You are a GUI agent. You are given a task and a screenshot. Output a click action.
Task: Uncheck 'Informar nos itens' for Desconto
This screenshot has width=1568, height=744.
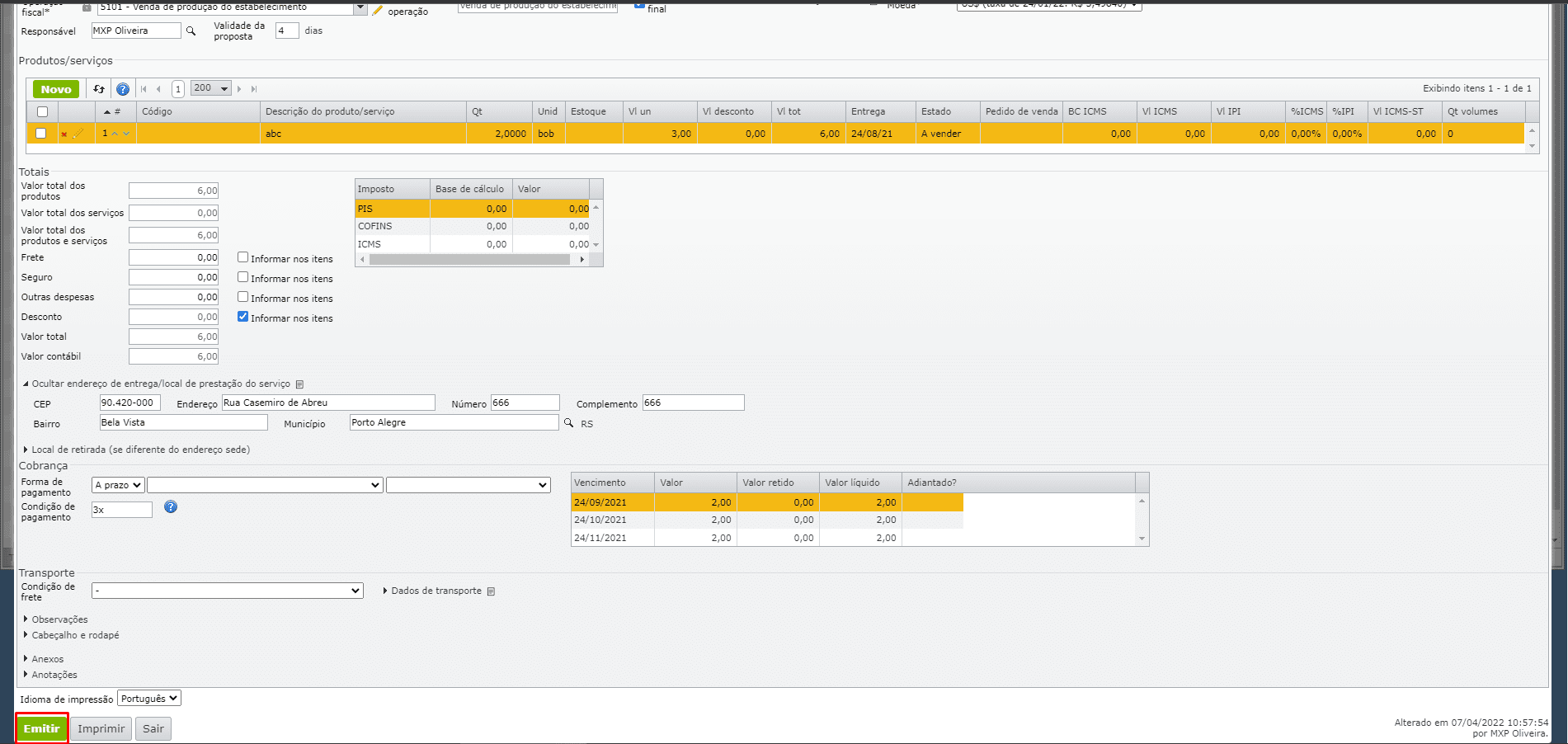click(x=243, y=317)
